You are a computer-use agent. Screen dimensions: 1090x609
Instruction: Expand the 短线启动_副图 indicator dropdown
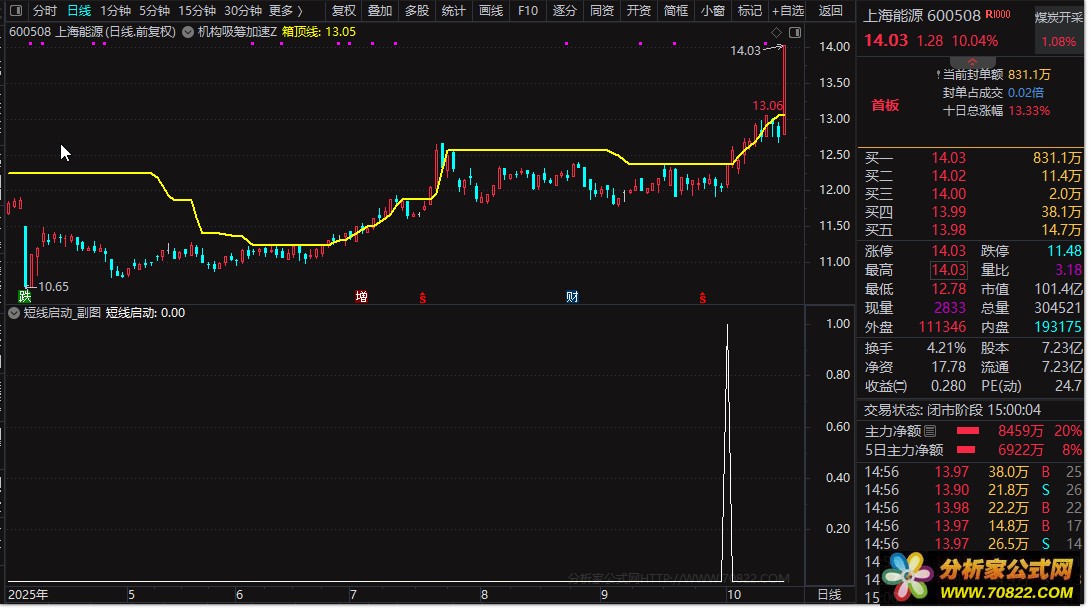13,313
